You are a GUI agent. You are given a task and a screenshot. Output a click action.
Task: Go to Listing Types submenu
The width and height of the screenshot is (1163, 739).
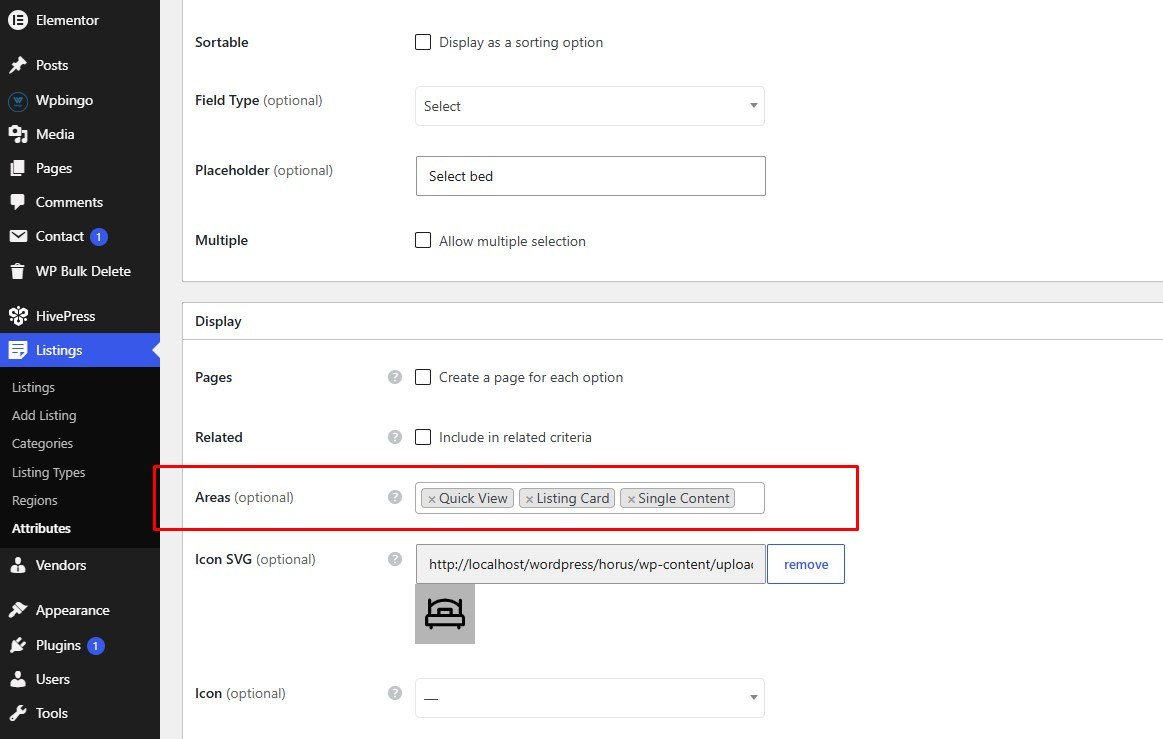pos(48,473)
